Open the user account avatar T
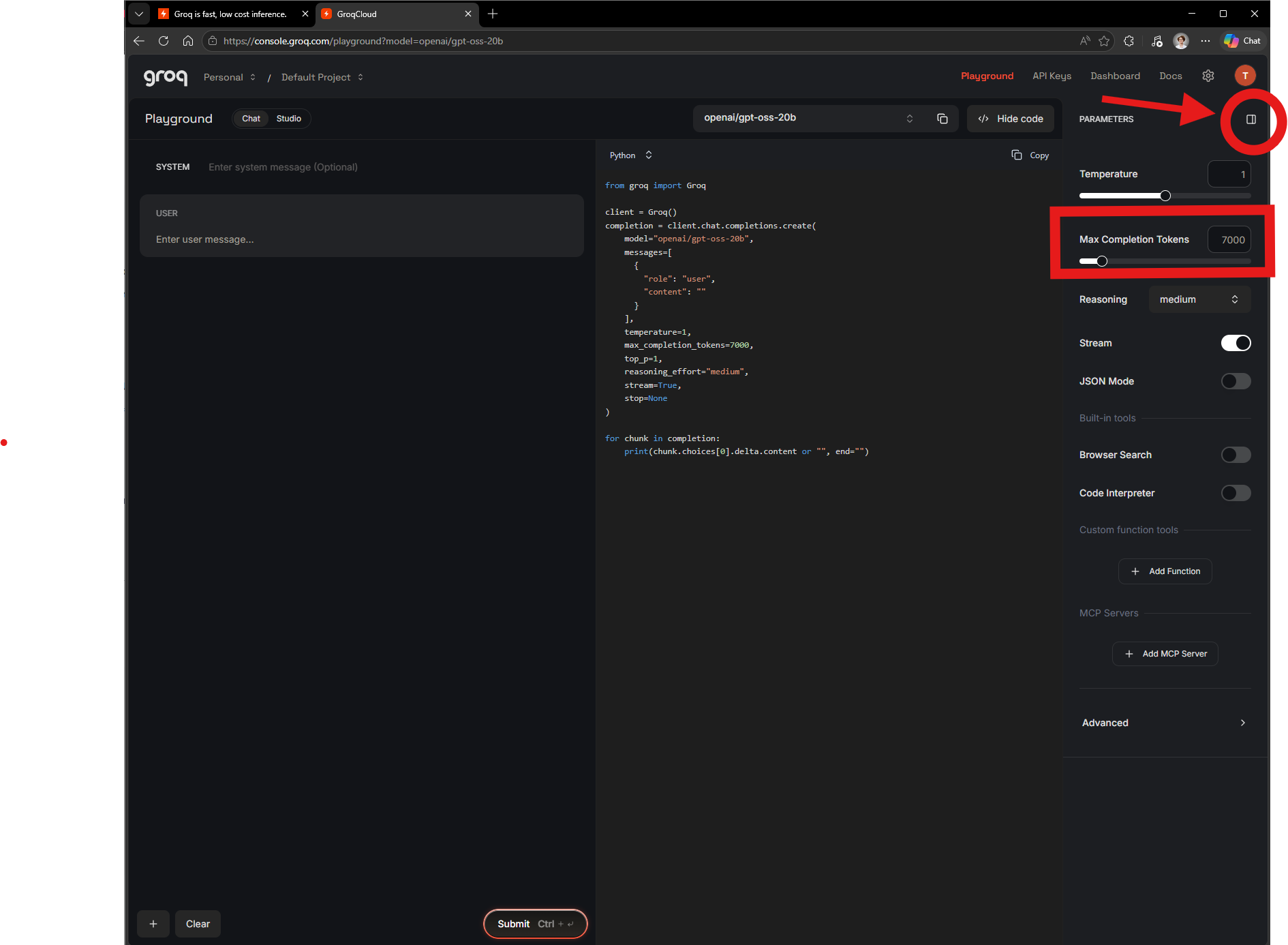Viewport: 1288px width, 945px height. pyautogui.click(x=1245, y=76)
